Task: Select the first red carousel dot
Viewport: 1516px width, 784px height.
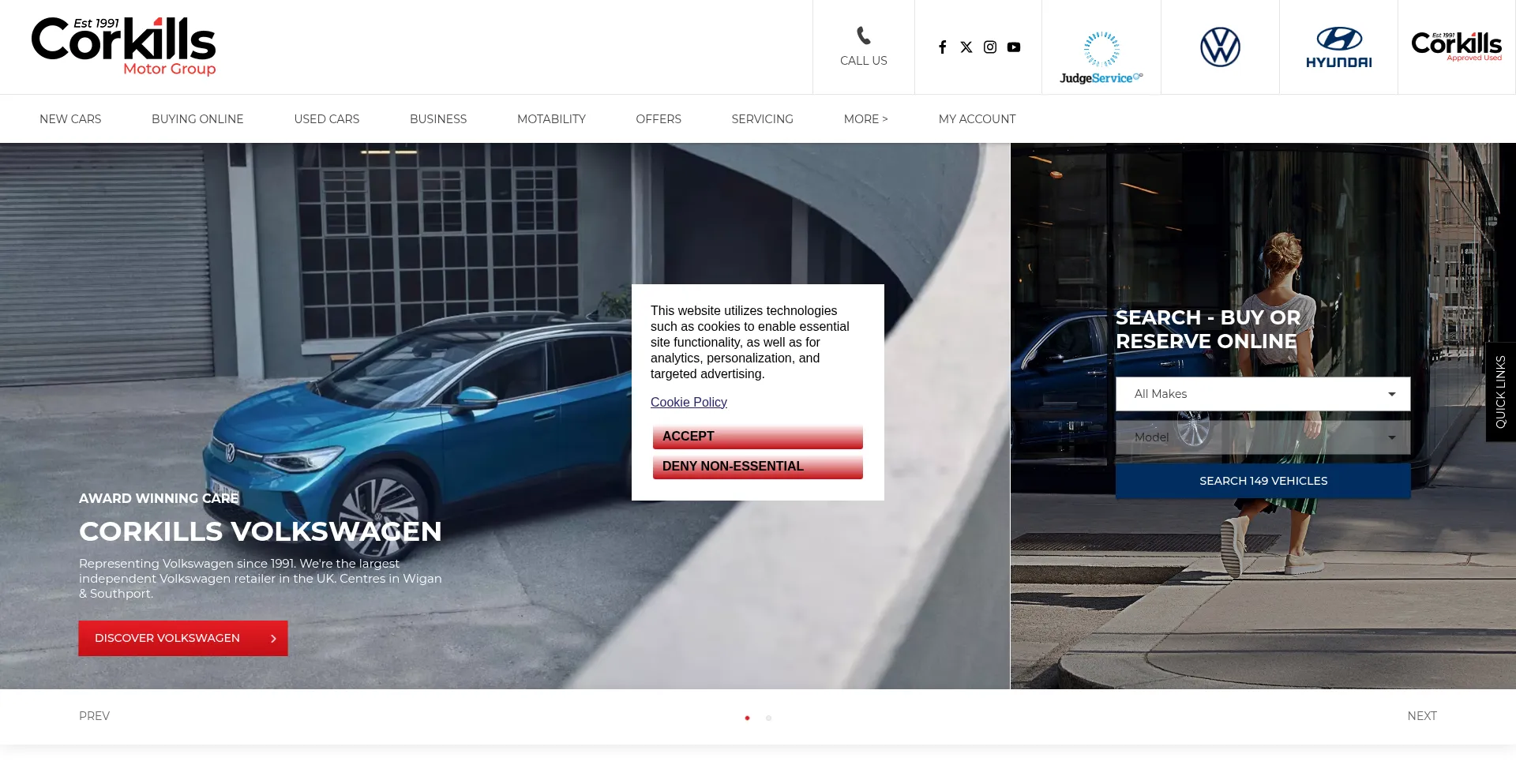Action: point(747,718)
